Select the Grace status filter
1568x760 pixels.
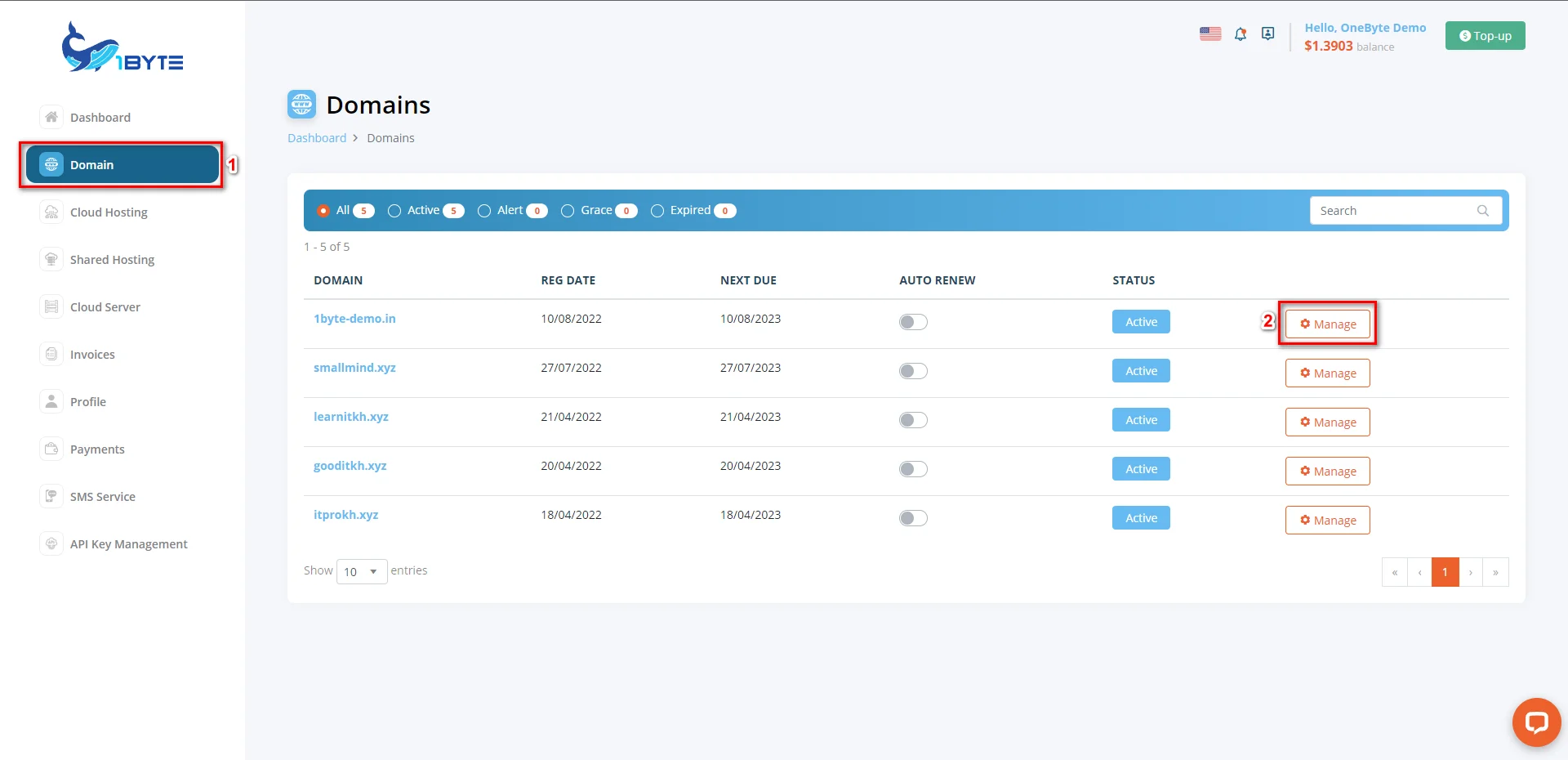coord(568,210)
